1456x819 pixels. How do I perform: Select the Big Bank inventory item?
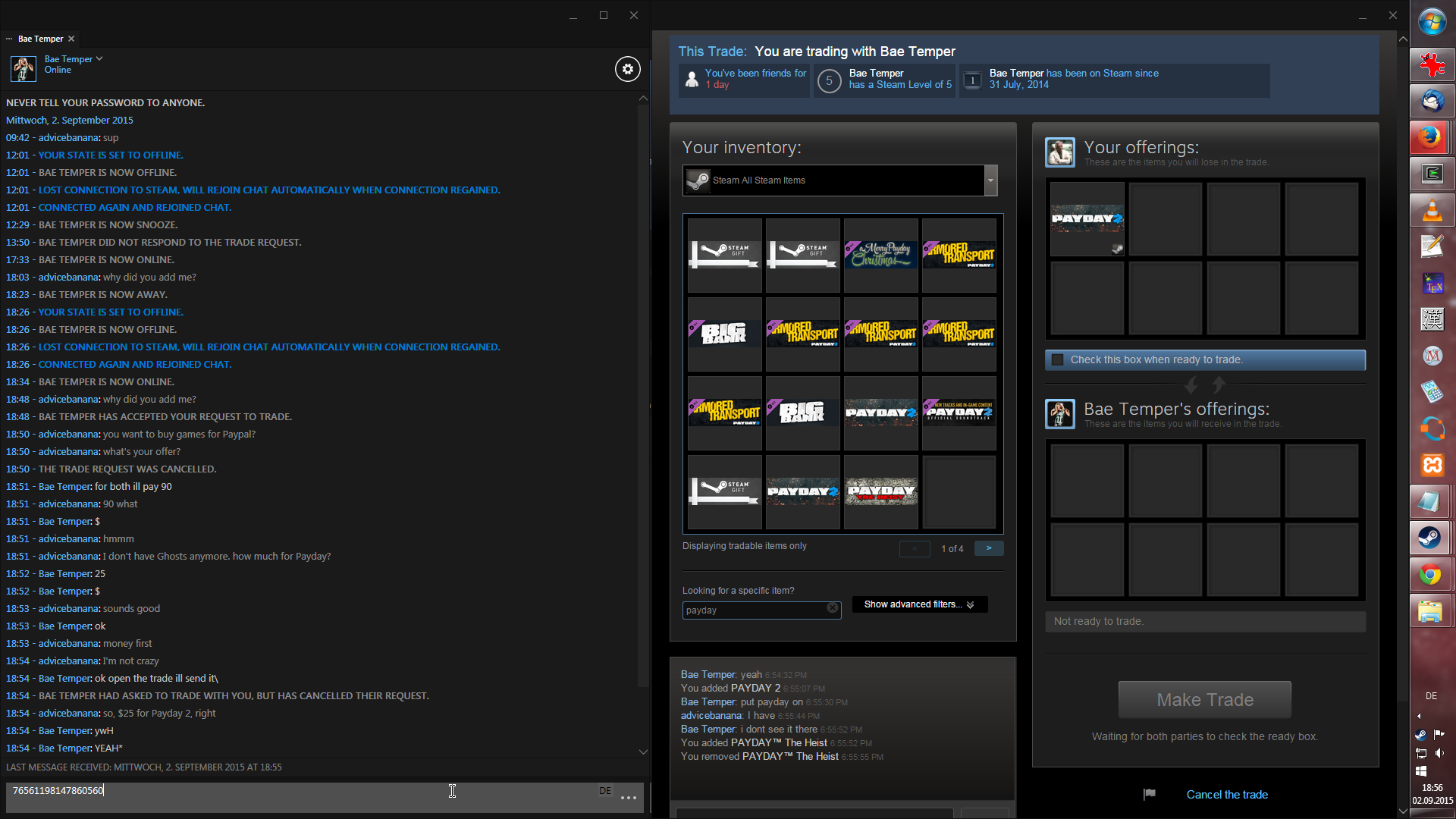click(x=724, y=334)
